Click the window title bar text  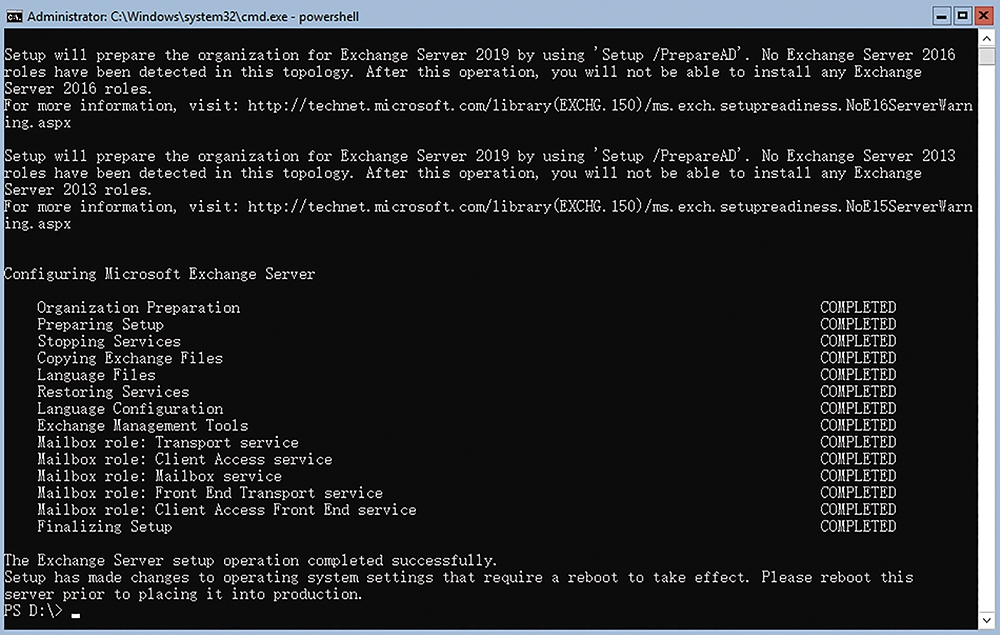point(193,17)
